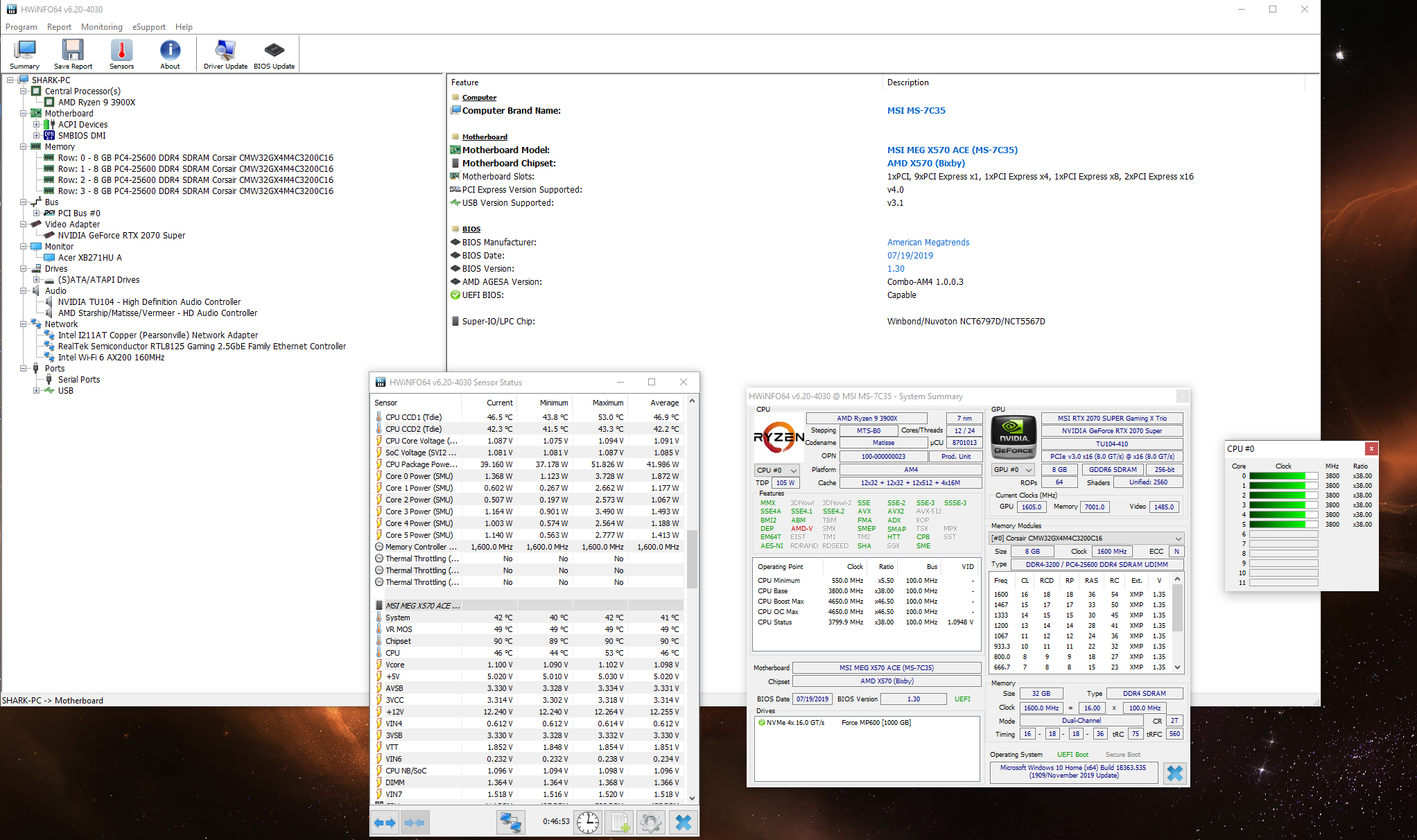Open the Sensors toolbar button
This screenshot has width=1417, height=840.
coord(121,54)
